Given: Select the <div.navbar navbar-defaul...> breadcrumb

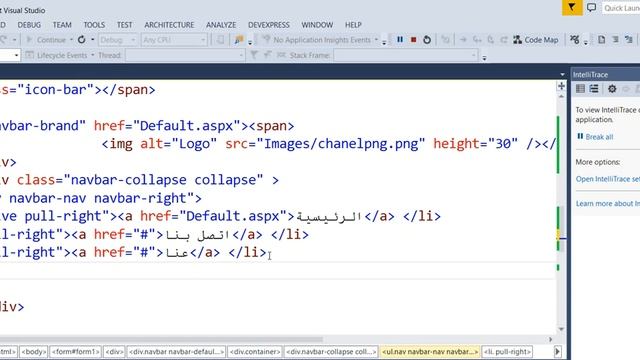Looking at the screenshot, I should [177, 351].
